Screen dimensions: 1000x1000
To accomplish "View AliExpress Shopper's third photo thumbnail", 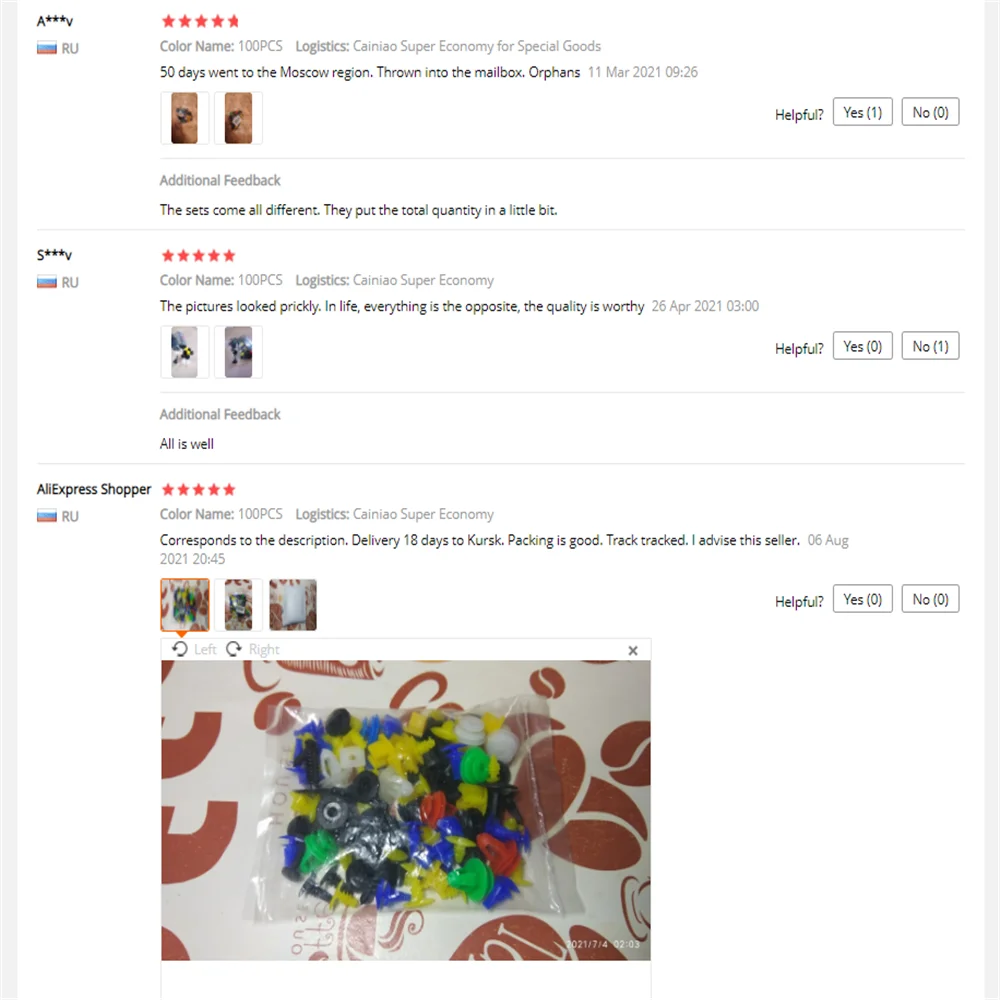I will [293, 605].
